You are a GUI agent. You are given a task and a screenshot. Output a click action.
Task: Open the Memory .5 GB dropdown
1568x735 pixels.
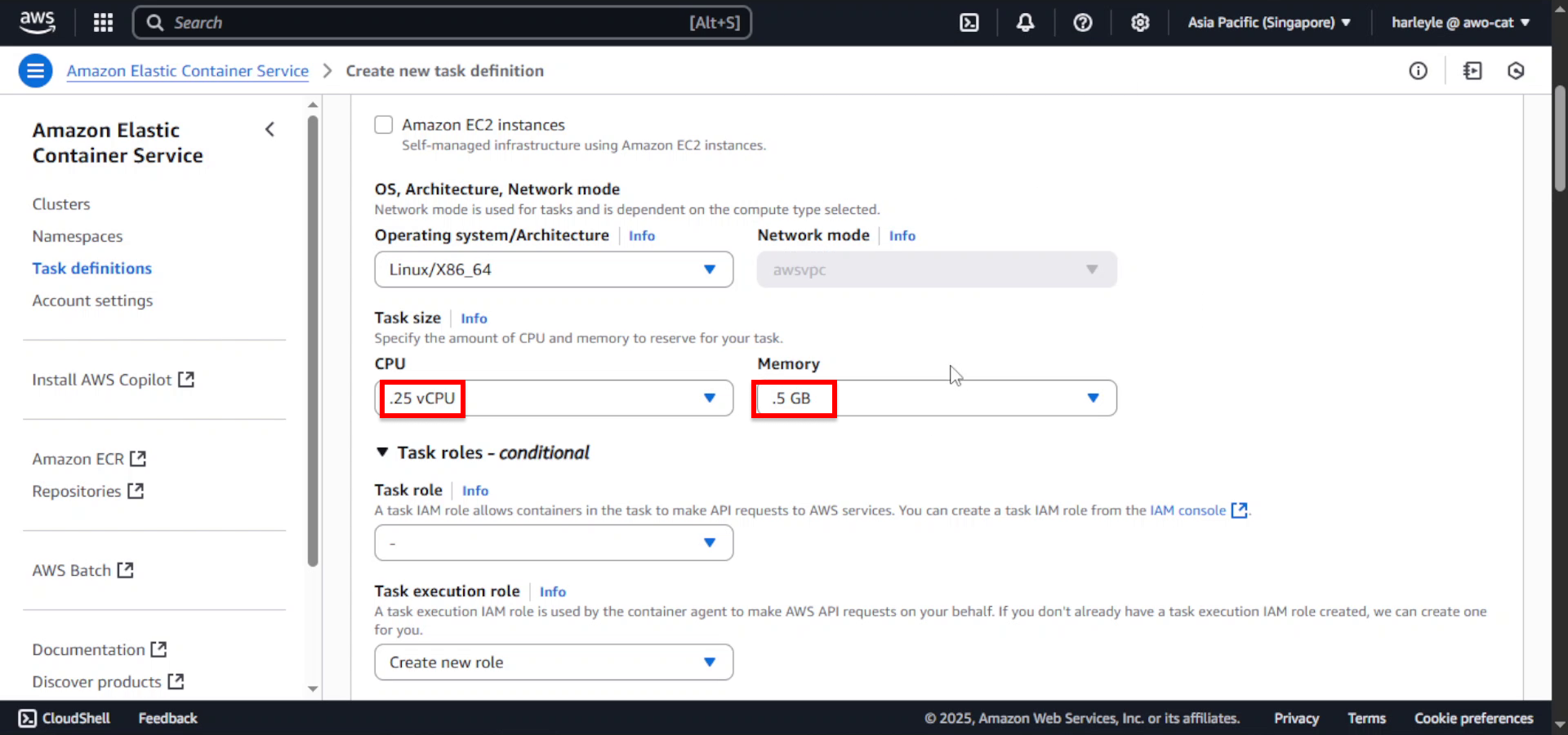(x=937, y=398)
